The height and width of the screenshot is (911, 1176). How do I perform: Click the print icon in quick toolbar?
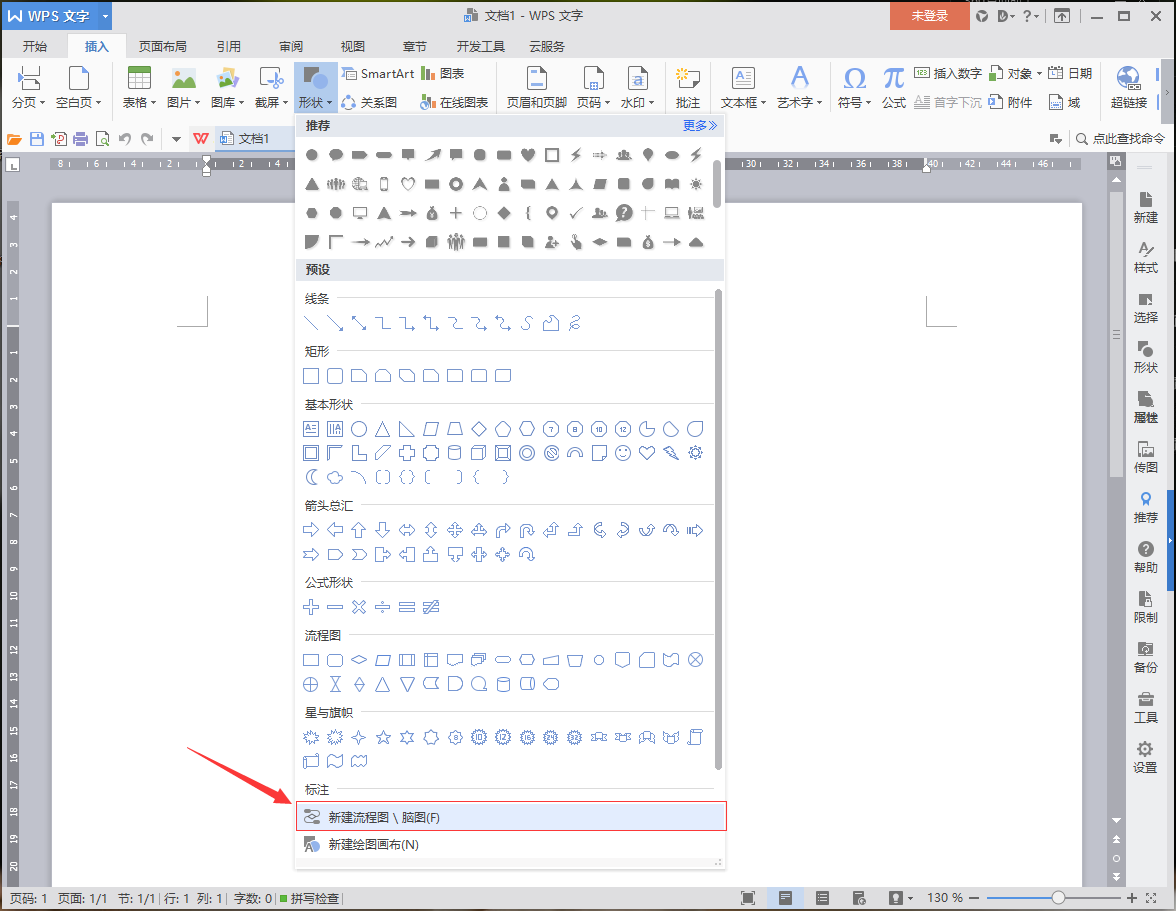pos(81,139)
